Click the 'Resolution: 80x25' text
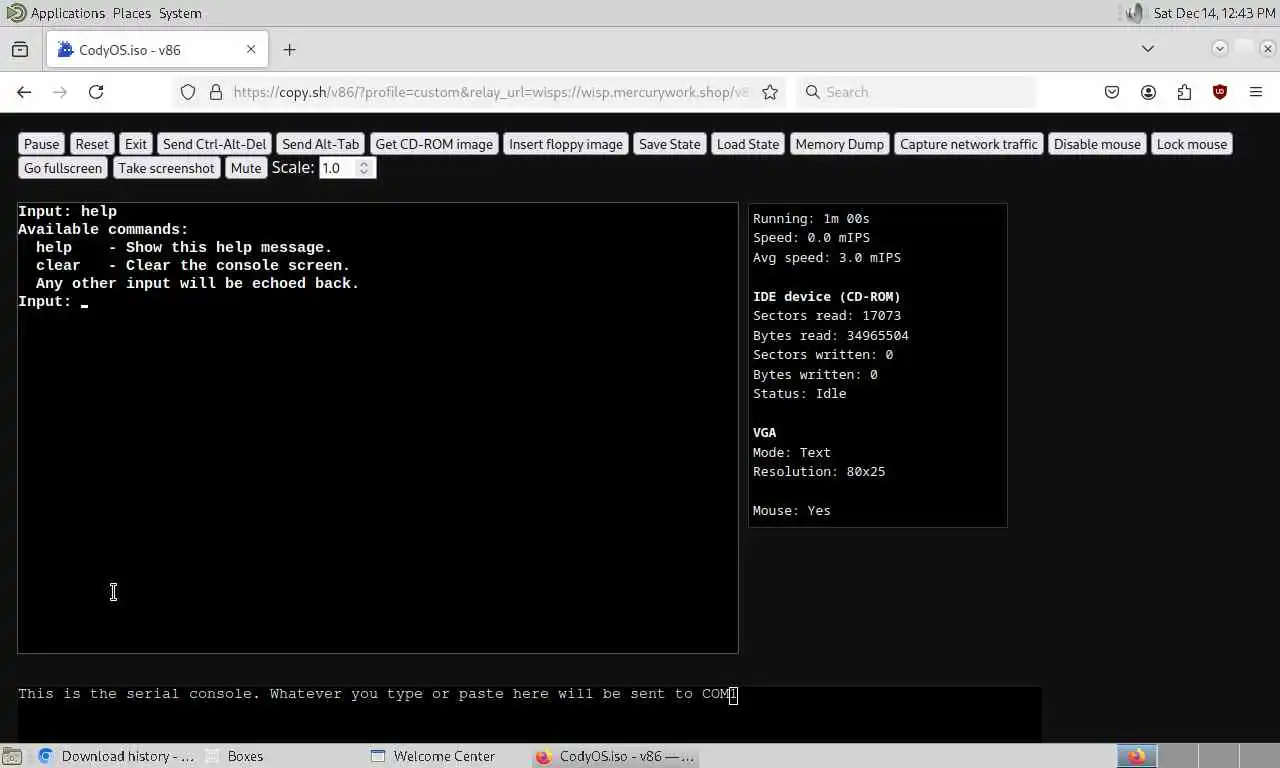The image size is (1280, 768). pyautogui.click(x=819, y=472)
